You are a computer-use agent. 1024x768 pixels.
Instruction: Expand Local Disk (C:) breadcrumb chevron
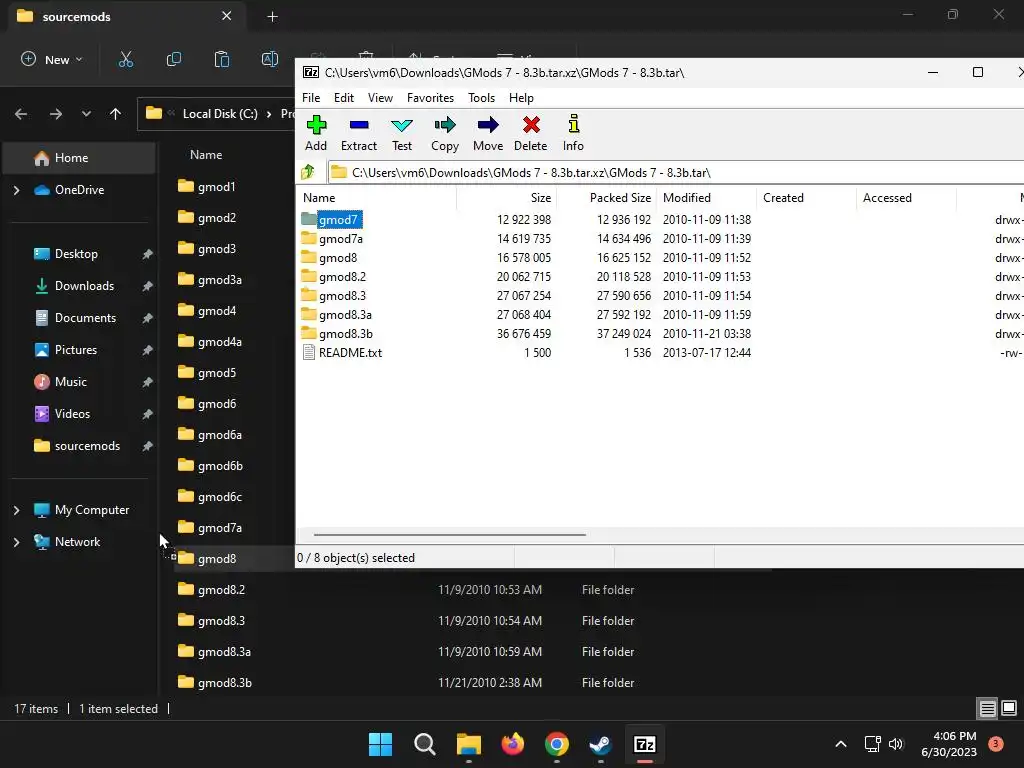pos(268,114)
